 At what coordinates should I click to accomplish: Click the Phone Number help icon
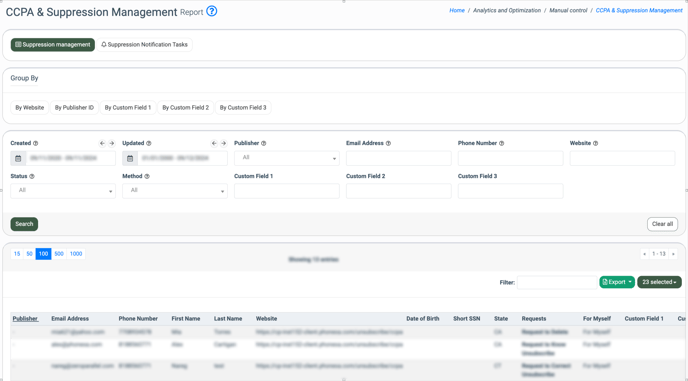[x=502, y=144]
